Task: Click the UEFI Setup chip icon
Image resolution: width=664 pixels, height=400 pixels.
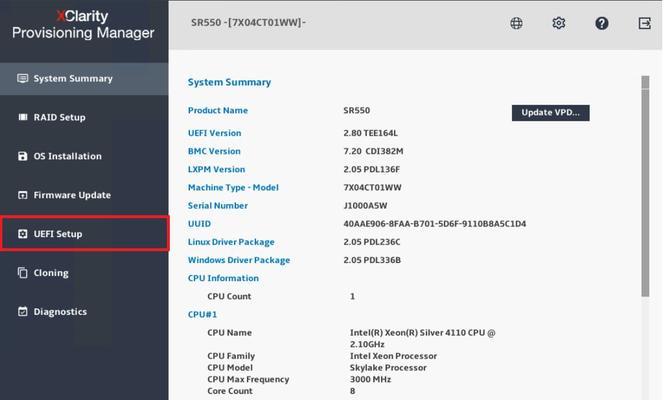Action: (x=22, y=234)
